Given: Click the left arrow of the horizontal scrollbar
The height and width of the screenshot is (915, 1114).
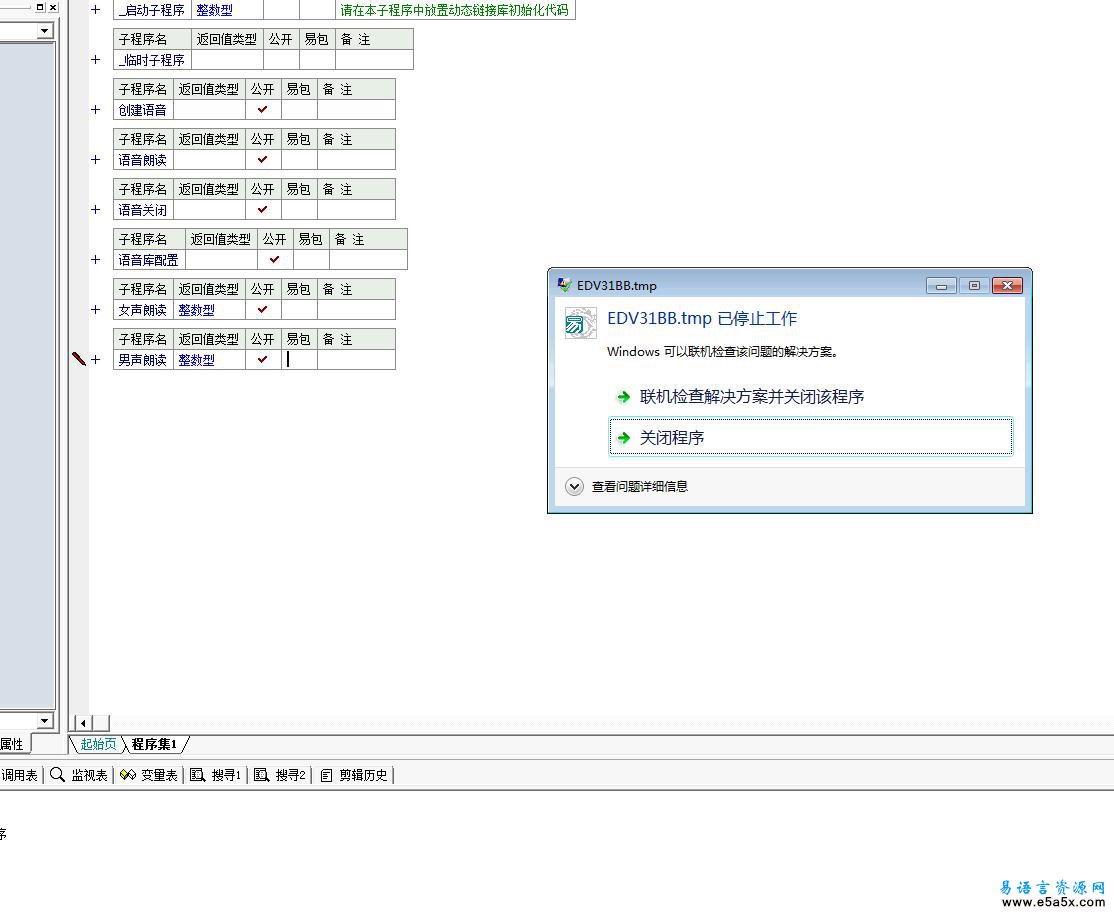Looking at the screenshot, I should (x=82, y=723).
